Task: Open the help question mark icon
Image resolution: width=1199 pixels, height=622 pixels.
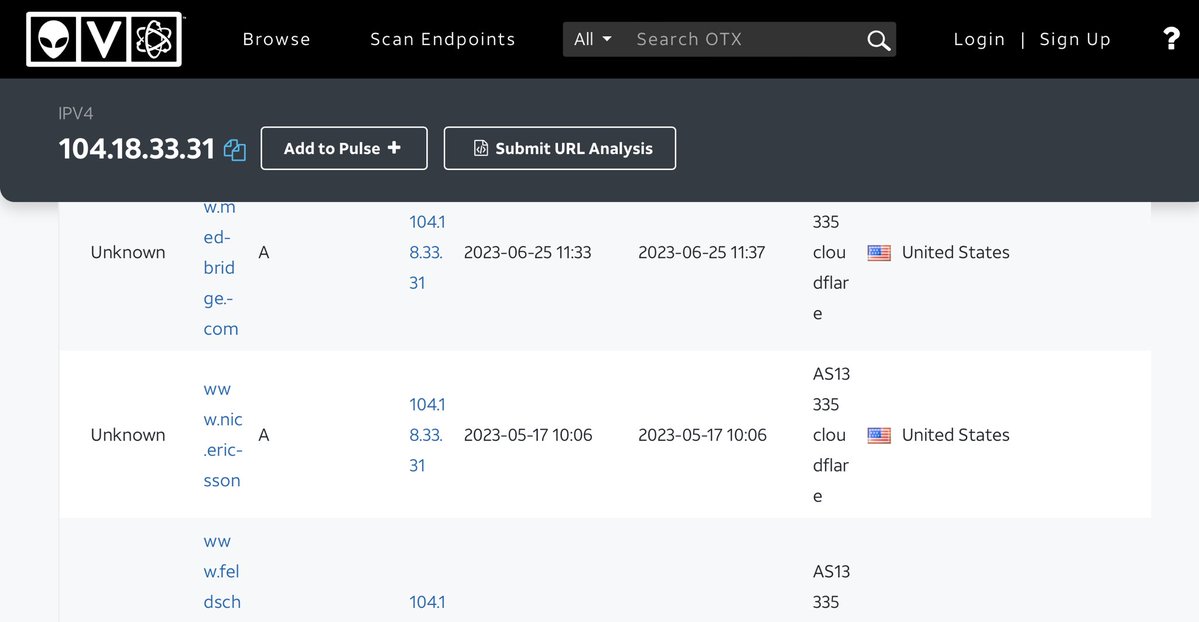Action: pos(1172,39)
